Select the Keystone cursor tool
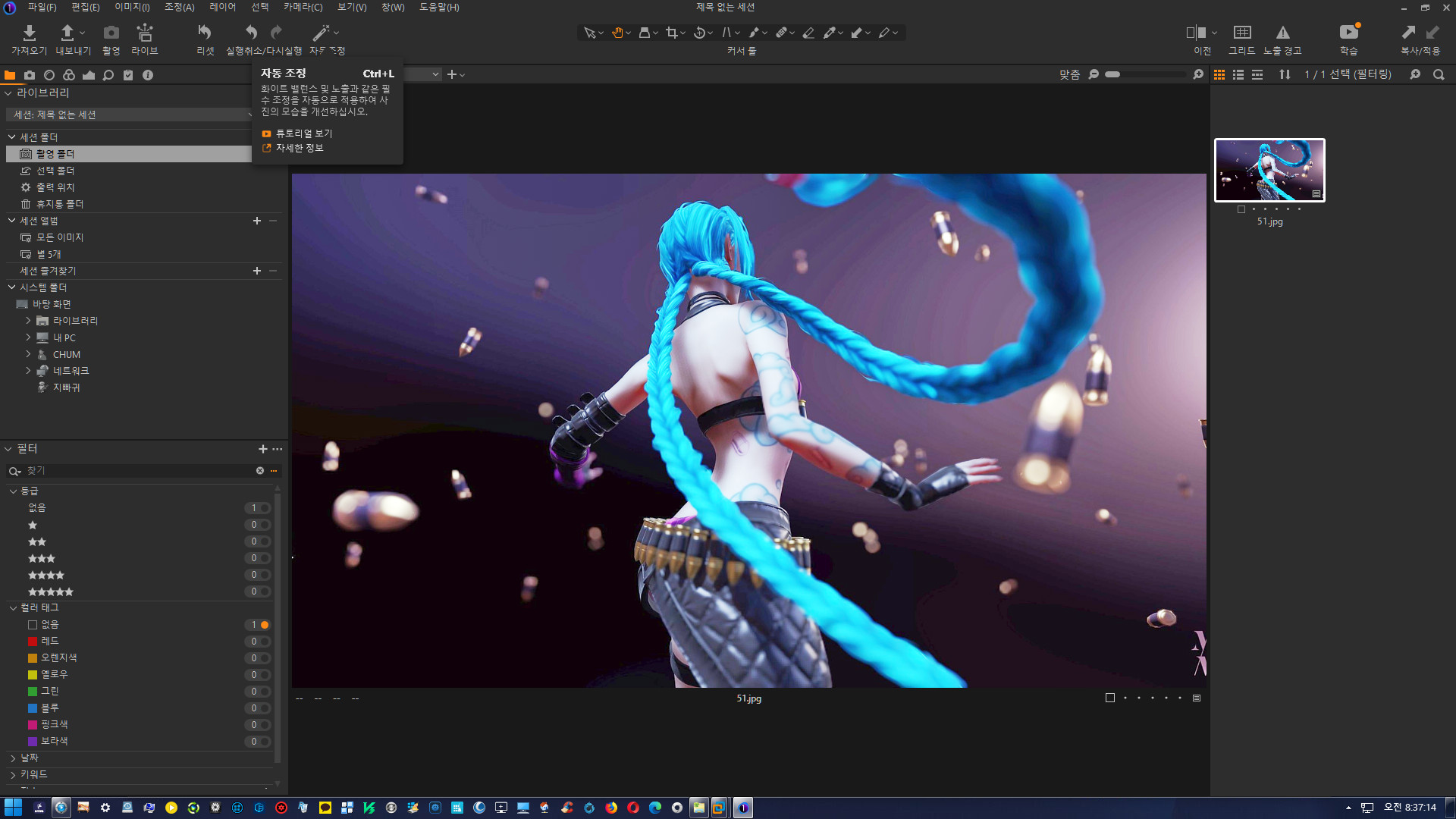 coord(726,33)
